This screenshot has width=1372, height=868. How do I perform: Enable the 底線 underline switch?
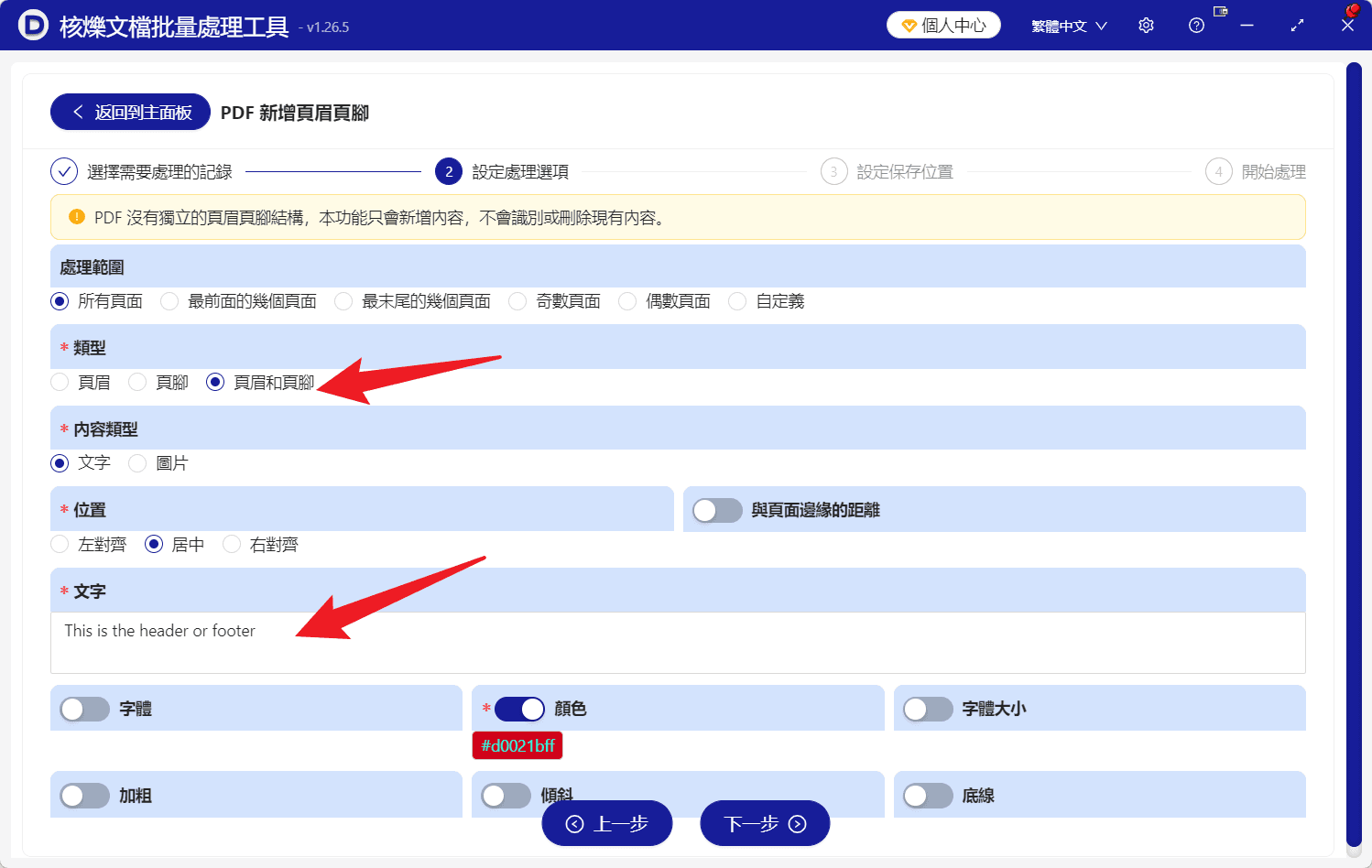[x=928, y=796]
